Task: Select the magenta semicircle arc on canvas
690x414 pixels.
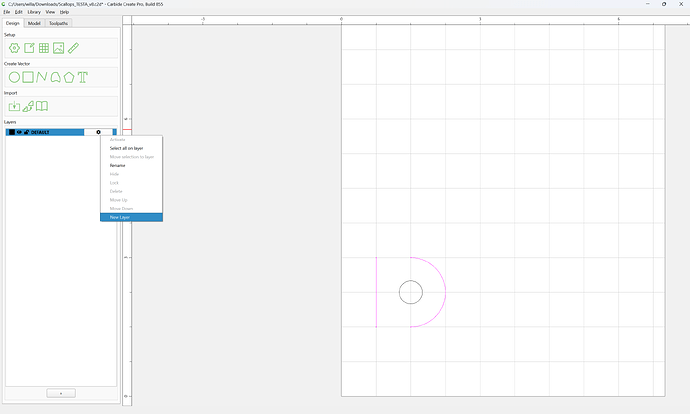Action: tap(445, 292)
